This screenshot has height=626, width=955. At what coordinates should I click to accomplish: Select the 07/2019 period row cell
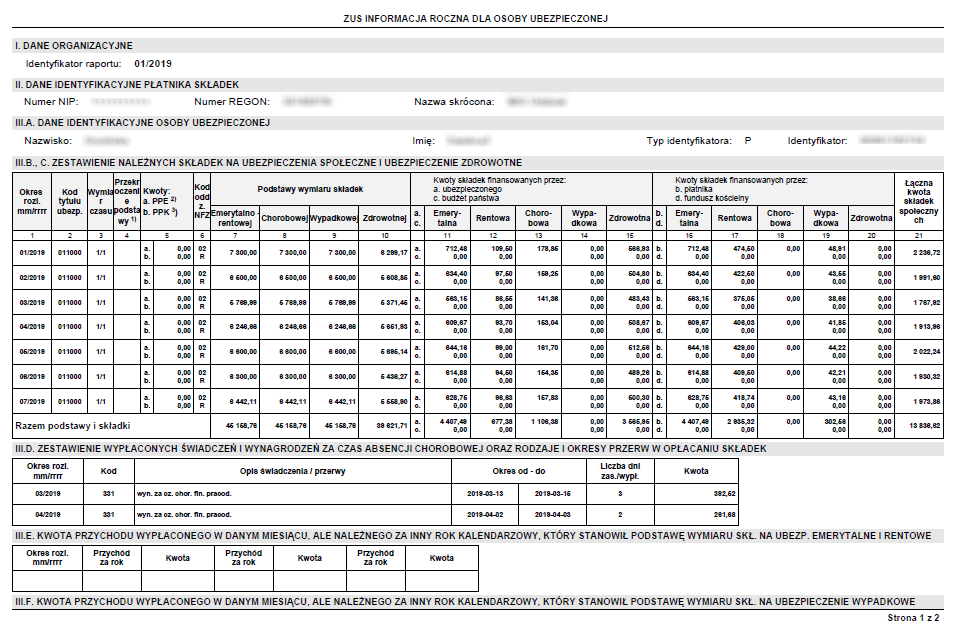[32, 402]
